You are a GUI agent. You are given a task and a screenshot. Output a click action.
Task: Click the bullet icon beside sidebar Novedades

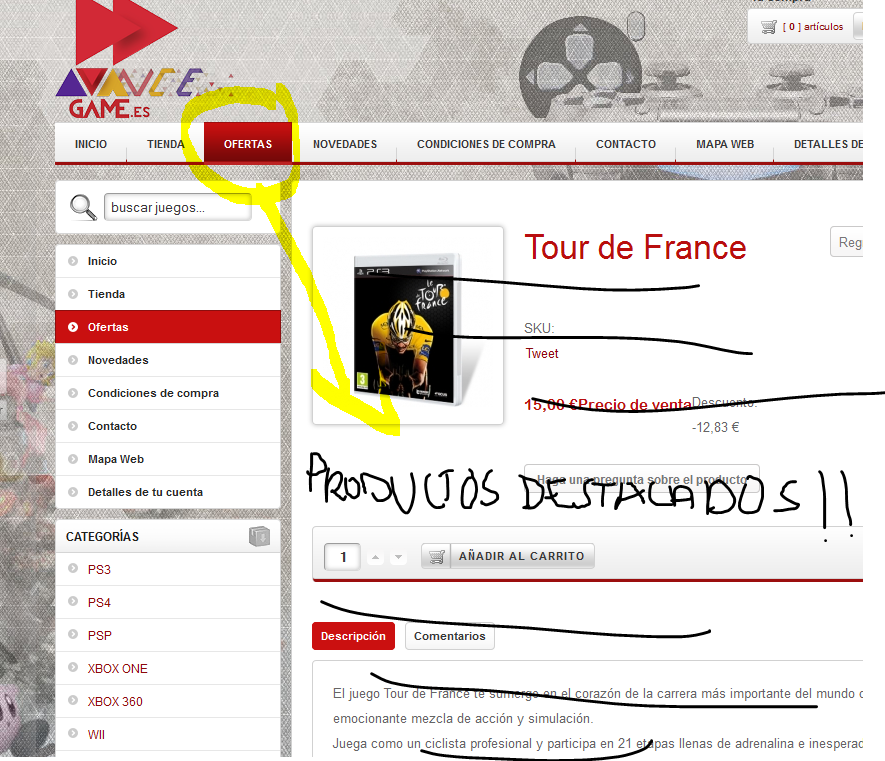pyautogui.click(x=73, y=360)
